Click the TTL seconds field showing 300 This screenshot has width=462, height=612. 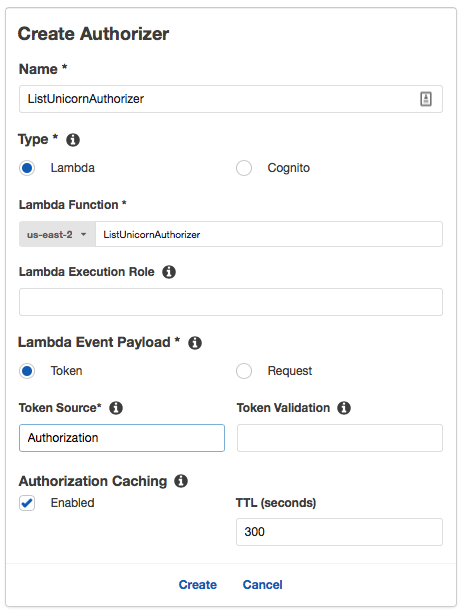(339, 532)
